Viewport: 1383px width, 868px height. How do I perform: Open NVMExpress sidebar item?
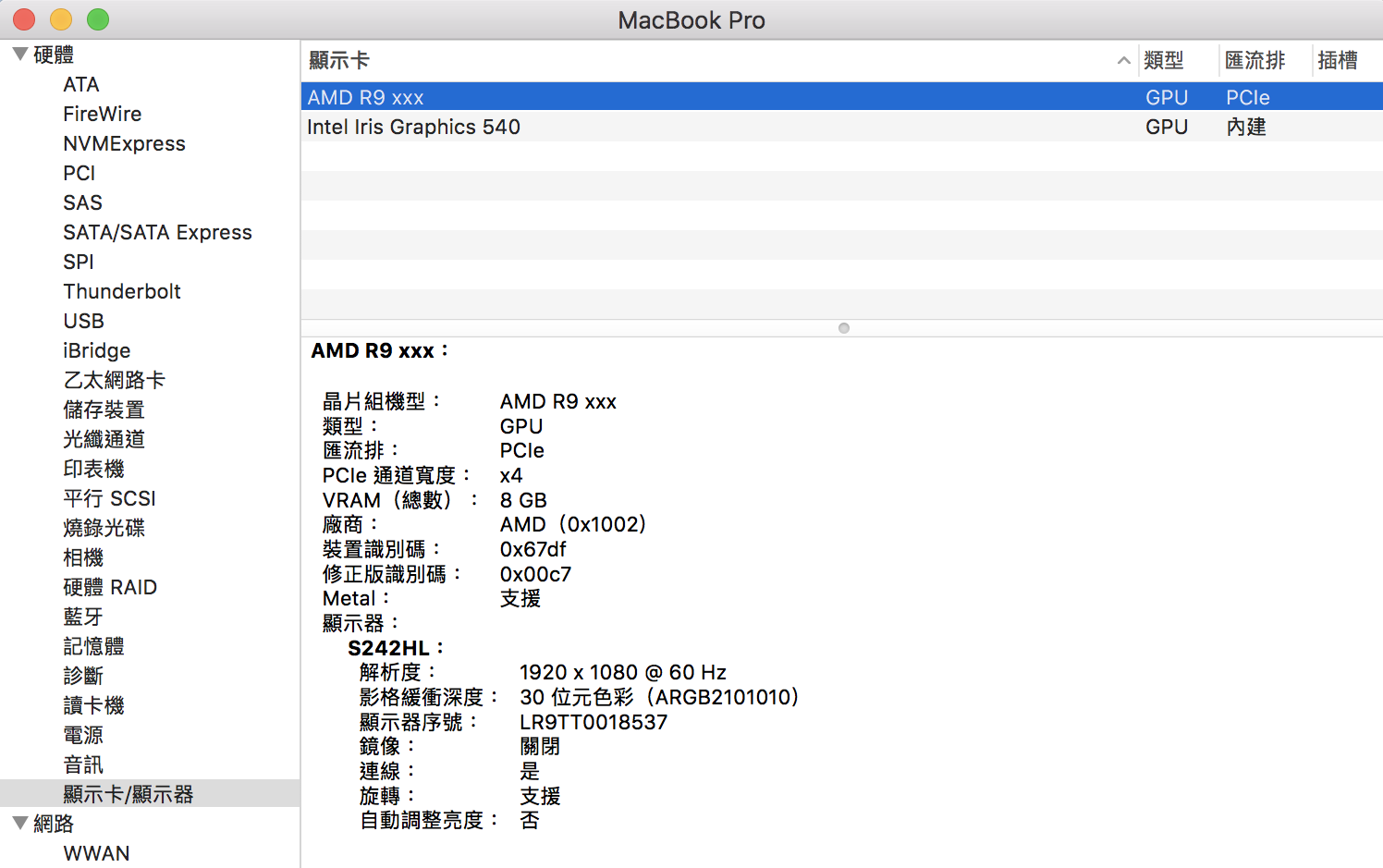pos(124,143)
